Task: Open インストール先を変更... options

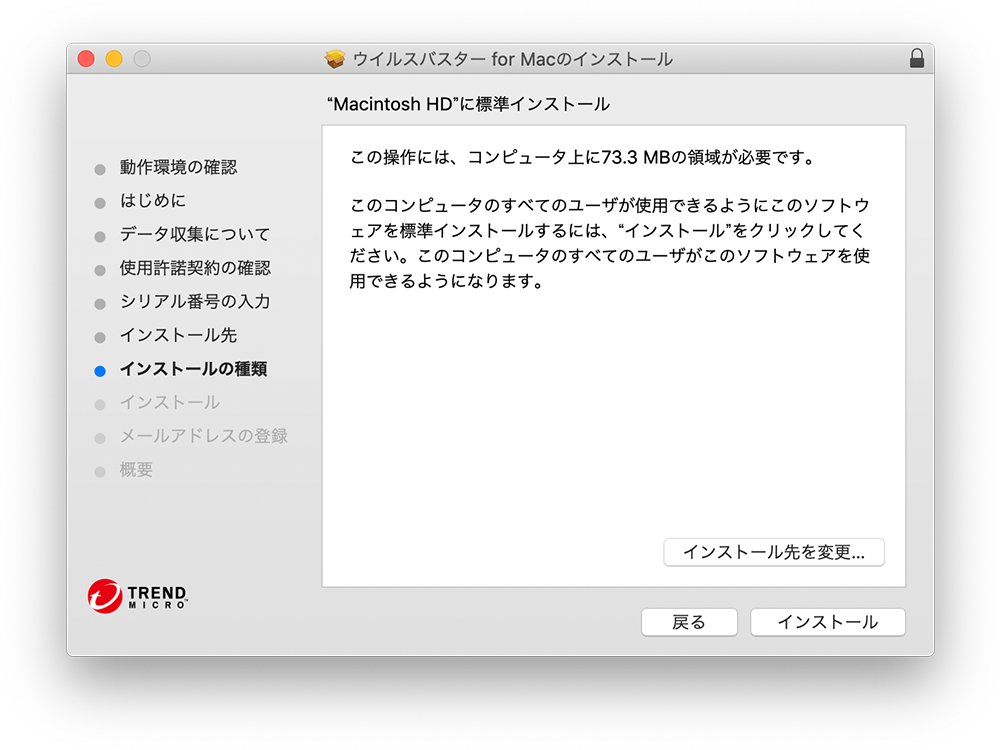Action: pyautogui.click(x=773, y=552)
